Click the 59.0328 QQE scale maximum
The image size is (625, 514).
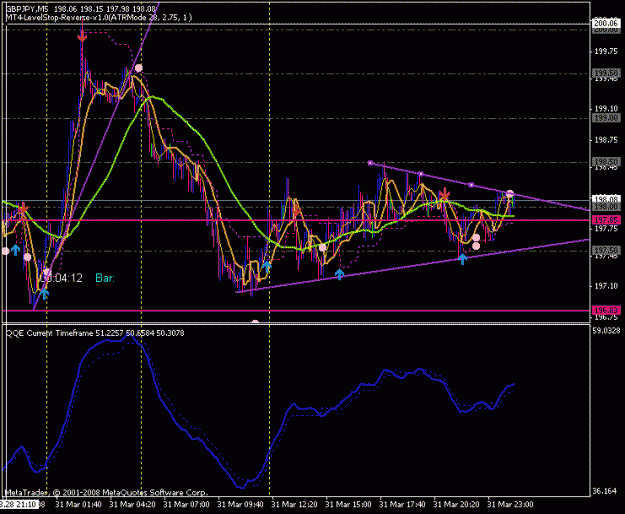coord(606,330)
